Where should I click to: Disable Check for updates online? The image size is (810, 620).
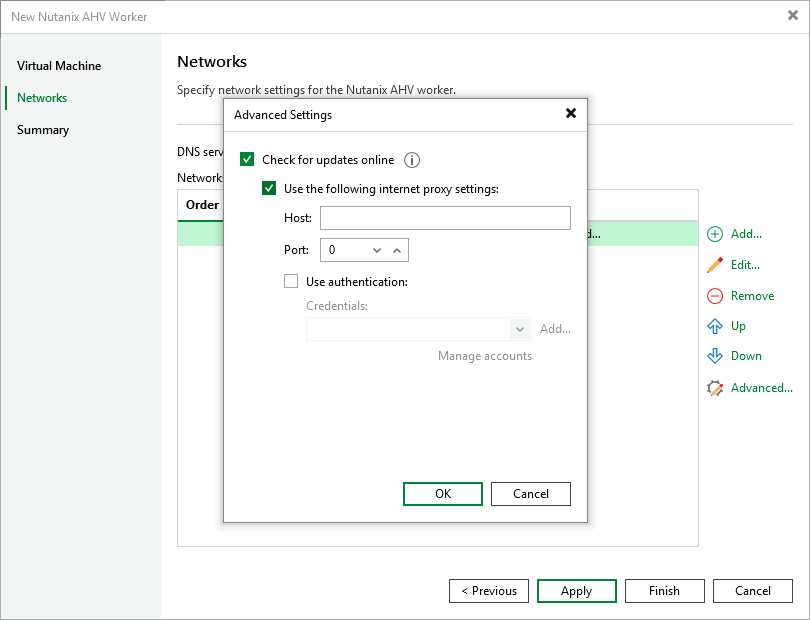(x=247, y=159)
